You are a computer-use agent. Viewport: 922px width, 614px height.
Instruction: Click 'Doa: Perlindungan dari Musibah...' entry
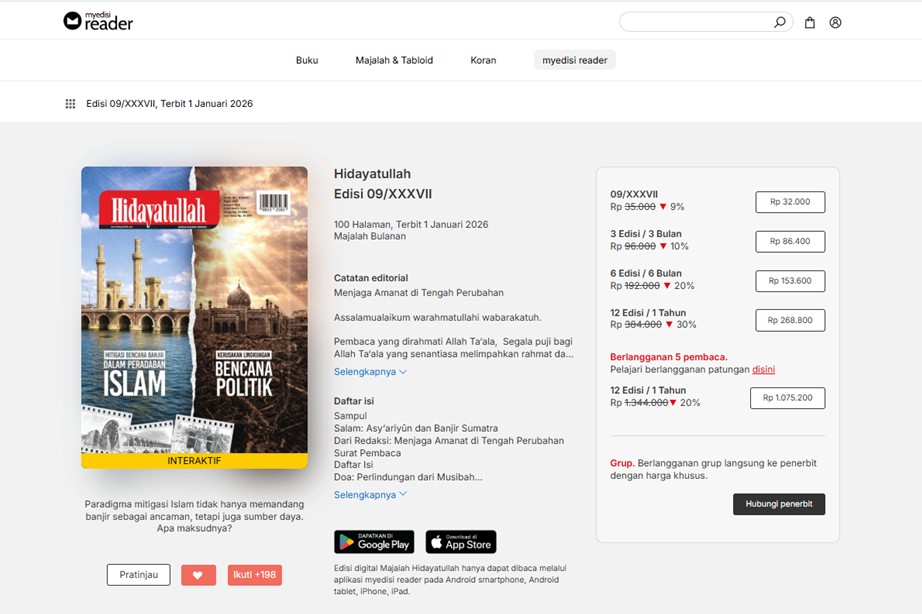pyautogui.click(x=408, y=477)
